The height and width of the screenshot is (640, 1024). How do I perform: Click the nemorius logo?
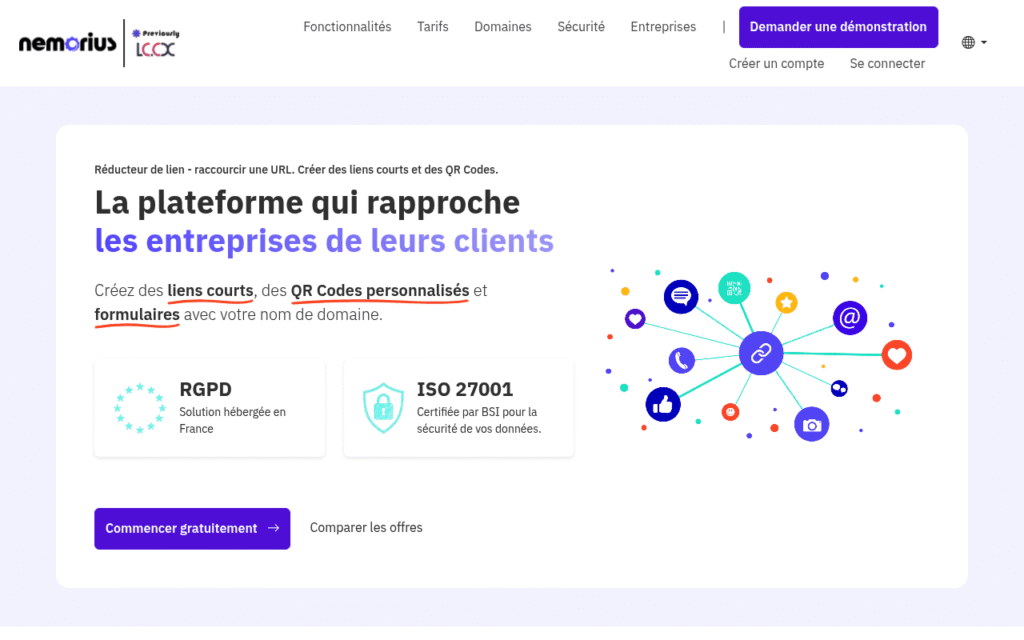tap(67, 43)
